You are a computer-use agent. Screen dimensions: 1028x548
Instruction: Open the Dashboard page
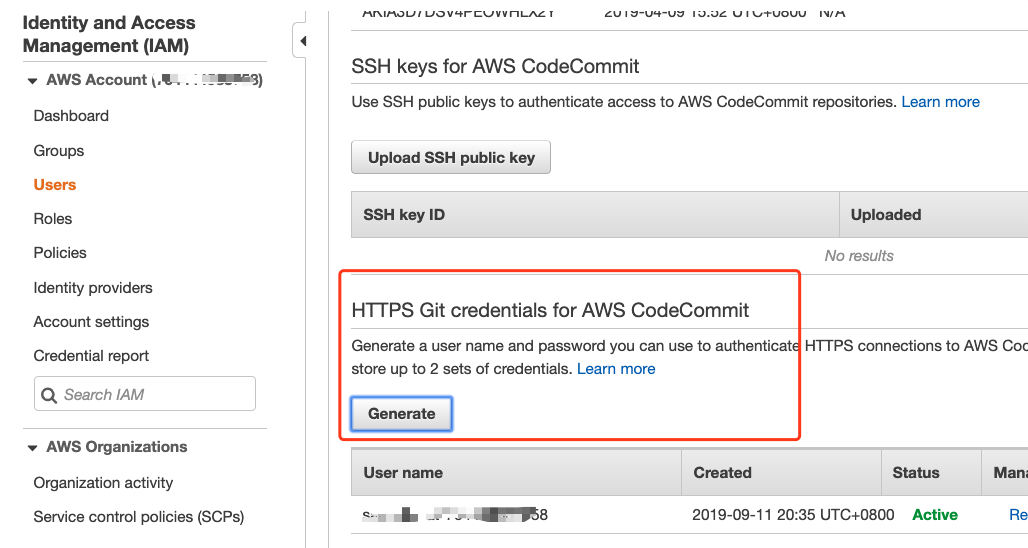click(71, 116)
